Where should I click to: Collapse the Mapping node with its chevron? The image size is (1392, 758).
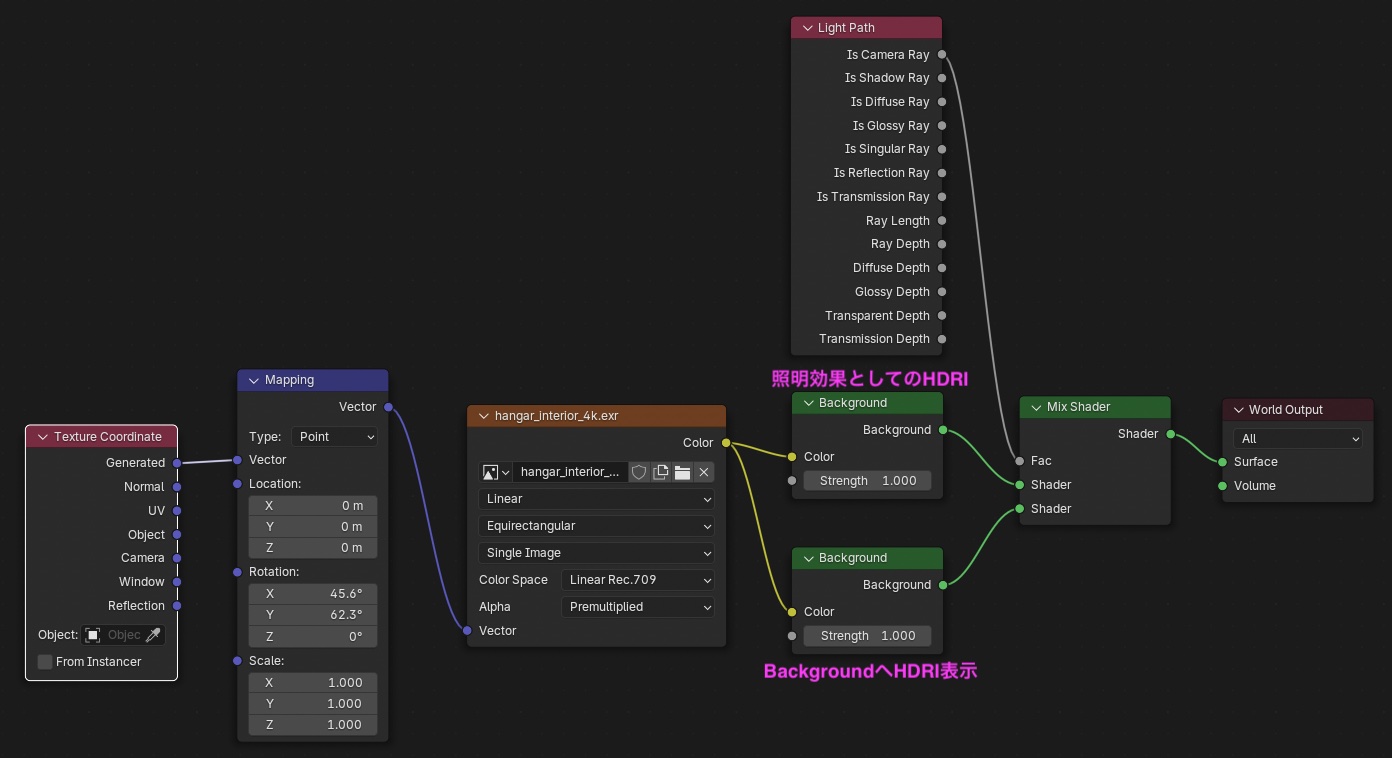251,380
